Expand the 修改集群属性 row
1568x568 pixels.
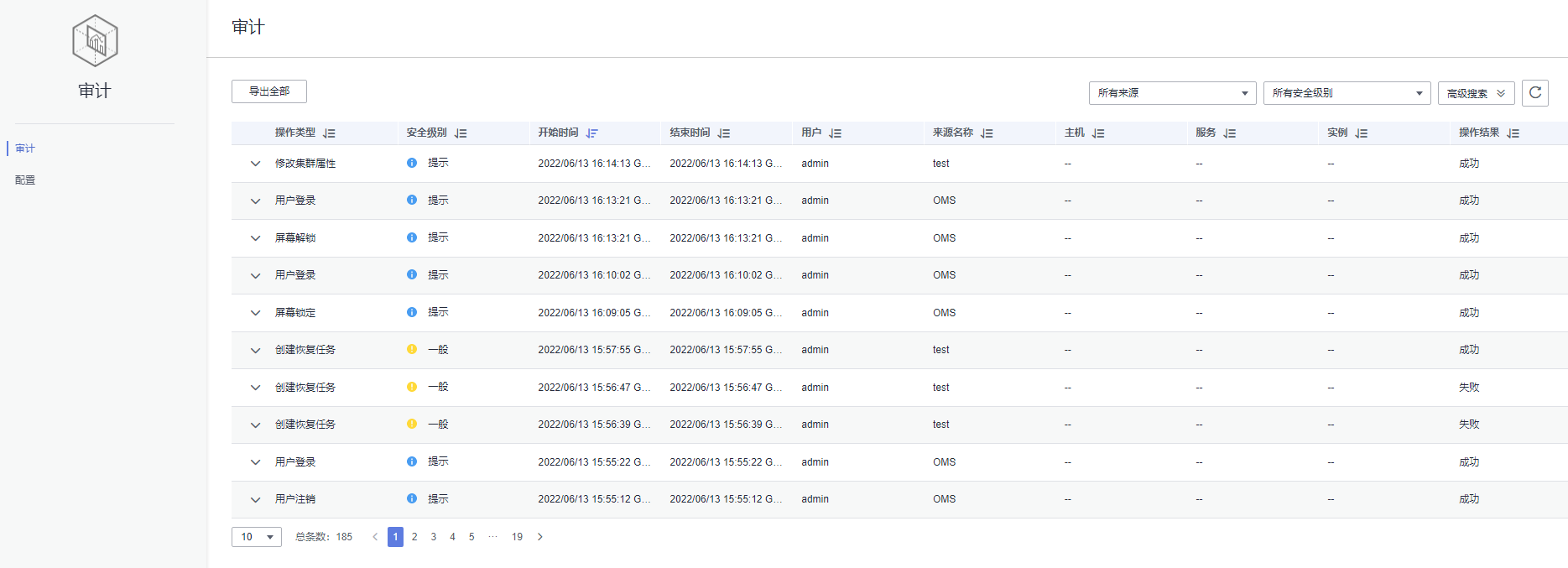(255, 164)
